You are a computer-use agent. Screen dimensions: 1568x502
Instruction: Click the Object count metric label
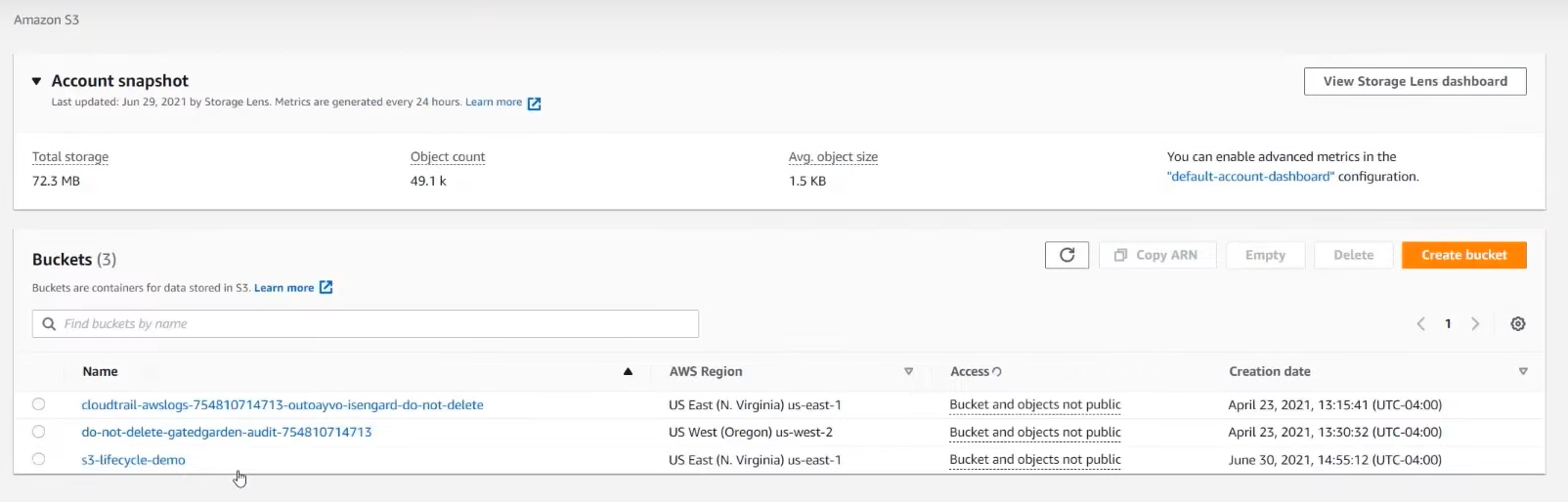448,157
